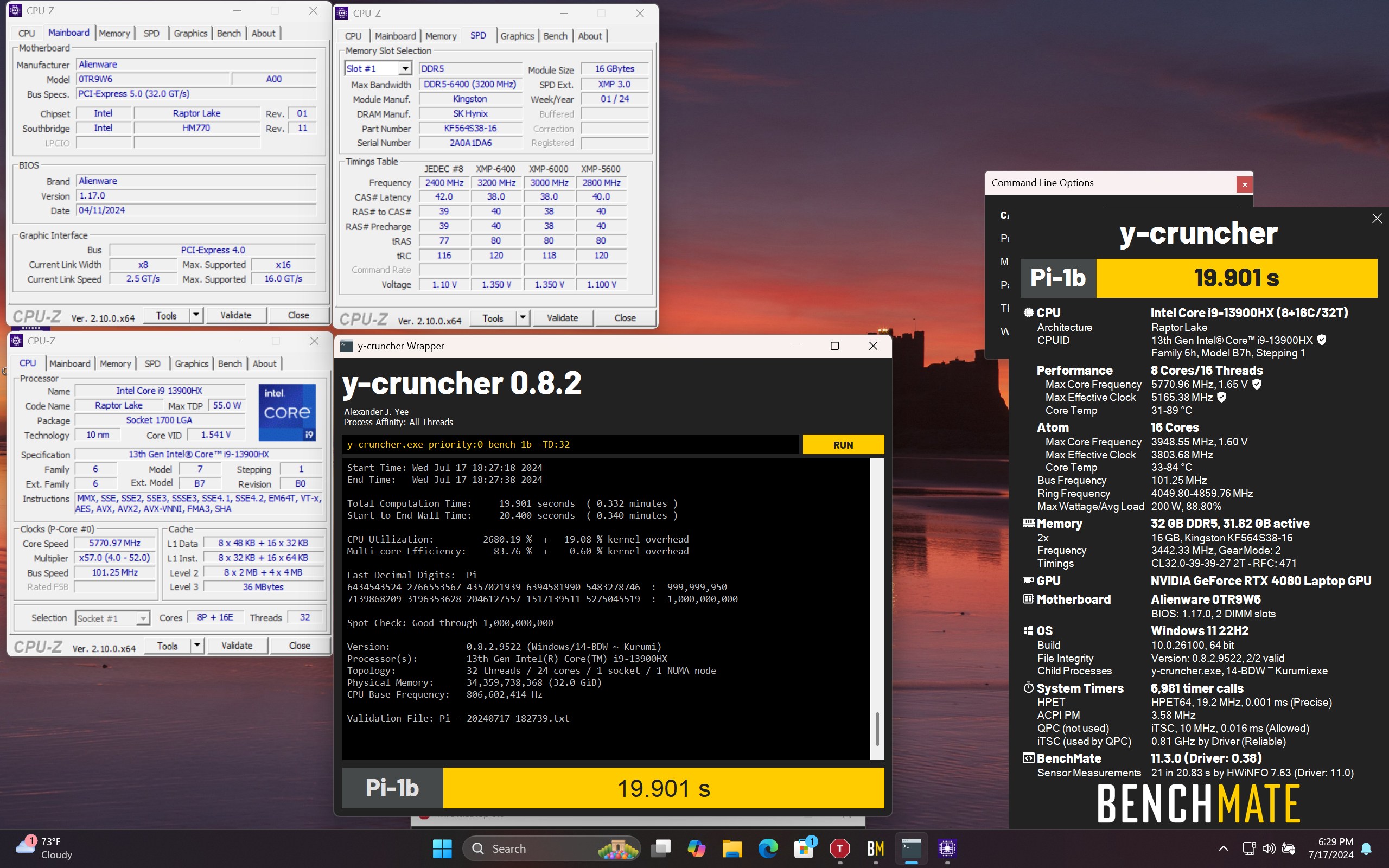Open File Explorer from taskbar
The width and height of the screenshot is (1389, 868).
(732, 848)
